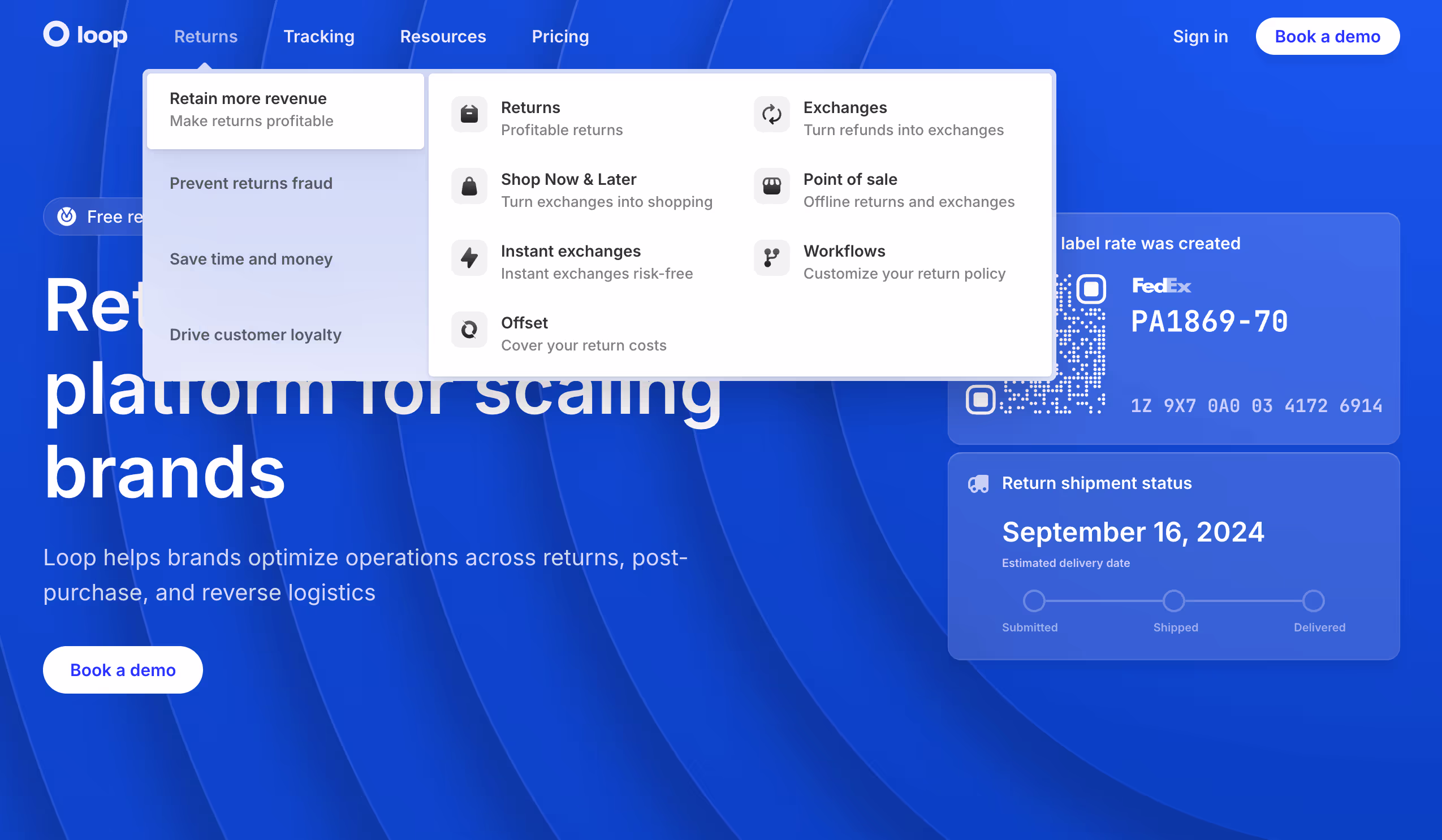This screenshot has width=1442, height=840.
Task: Click the Loop logo icon
Action: (x=56, y=34)
